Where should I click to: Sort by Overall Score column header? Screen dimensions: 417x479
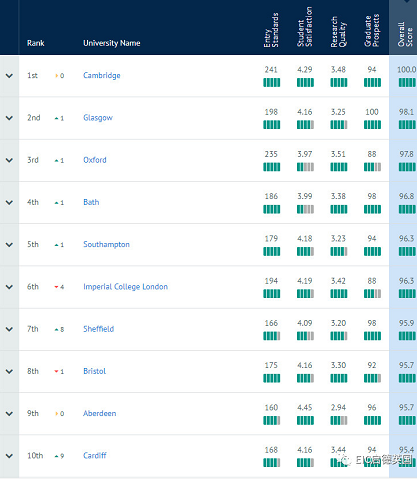coord(405,34)
